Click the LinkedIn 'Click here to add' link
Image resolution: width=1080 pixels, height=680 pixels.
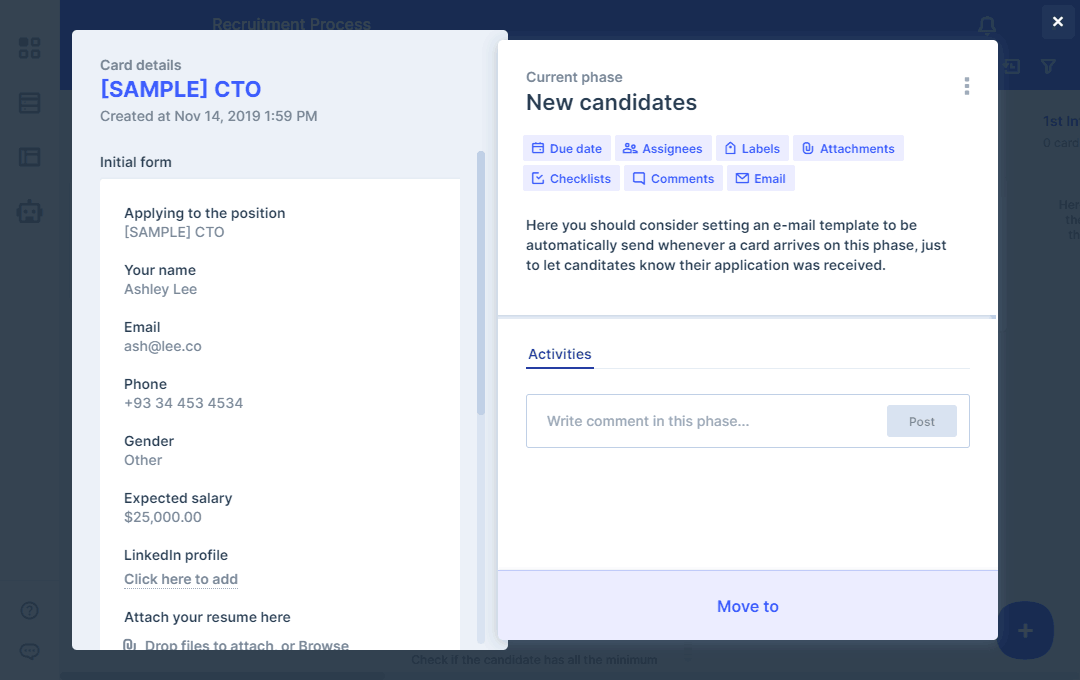point(181,579)
